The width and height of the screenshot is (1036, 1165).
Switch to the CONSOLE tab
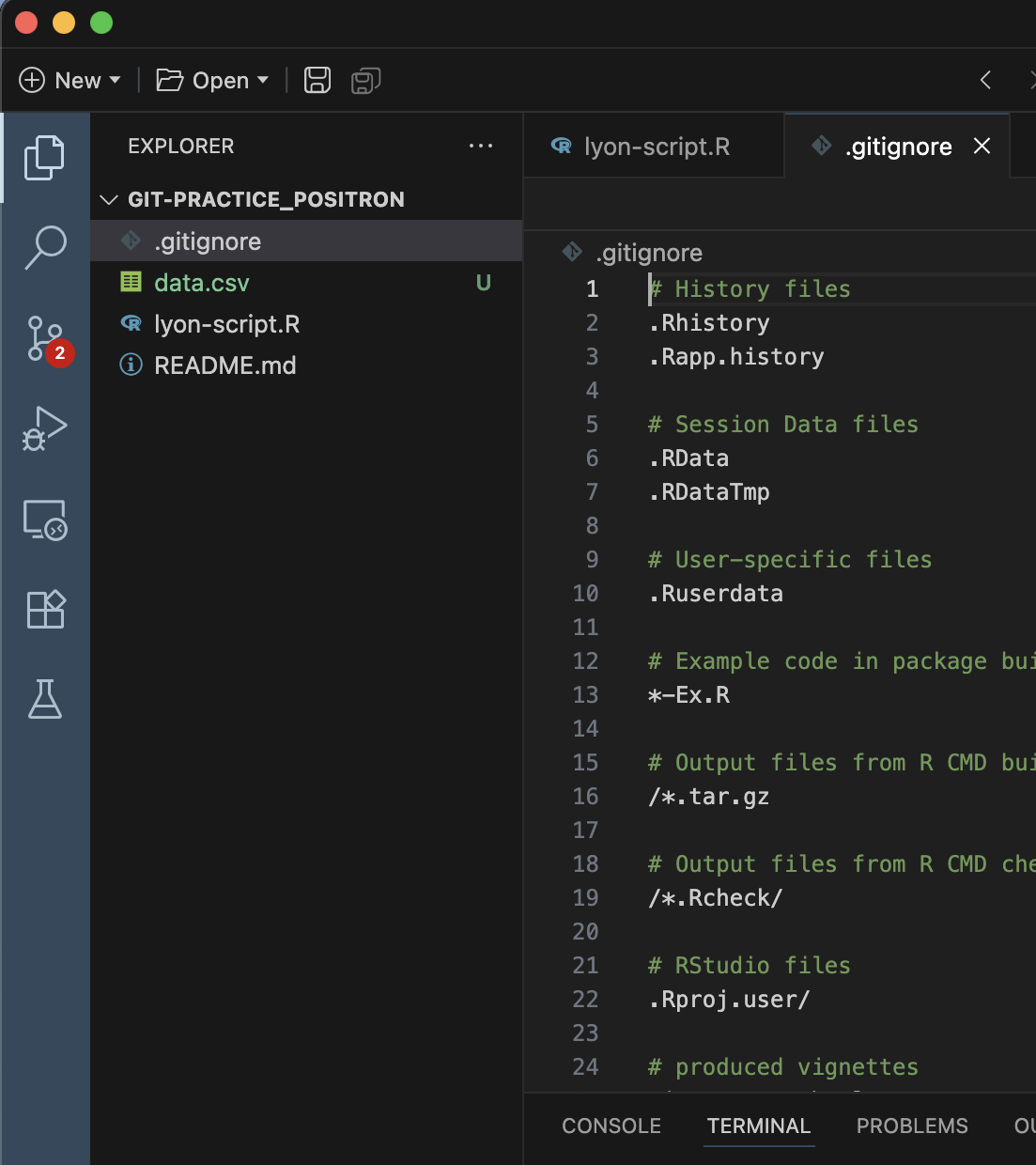point(611,1126)
